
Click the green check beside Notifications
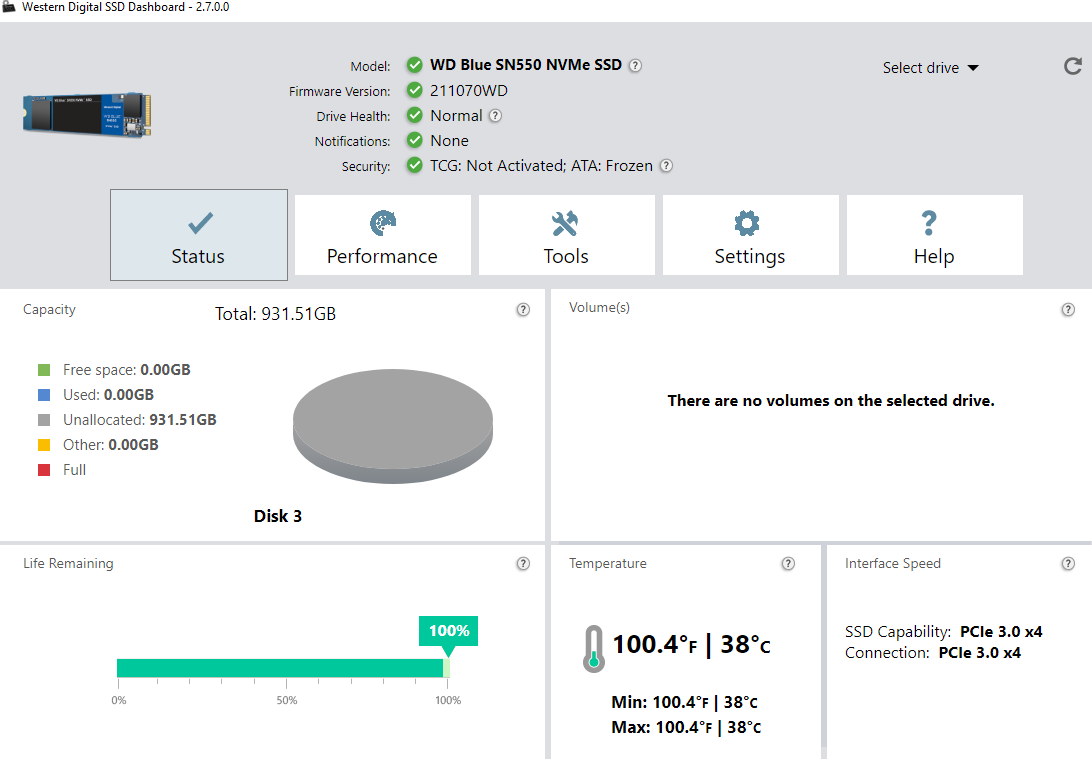pos(414,141)
